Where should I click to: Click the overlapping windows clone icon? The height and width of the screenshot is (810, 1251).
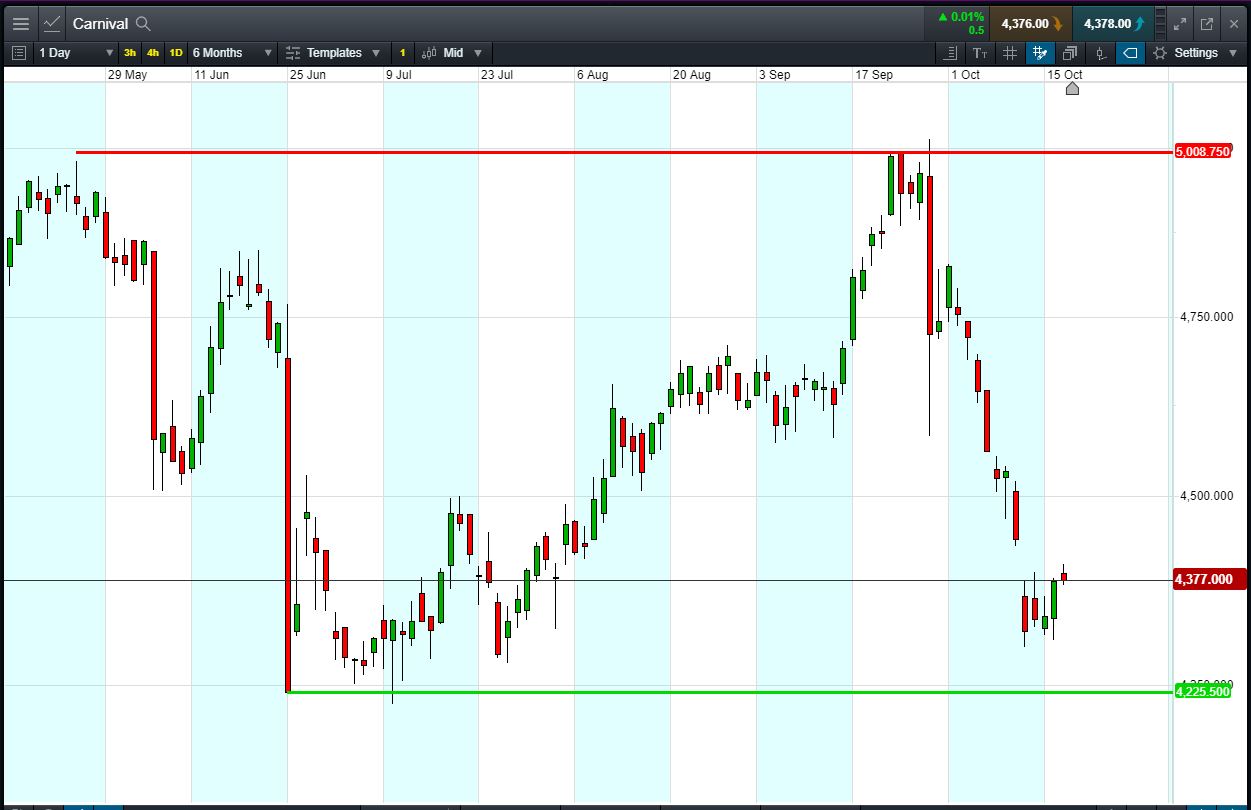(x=1070, y=53)
